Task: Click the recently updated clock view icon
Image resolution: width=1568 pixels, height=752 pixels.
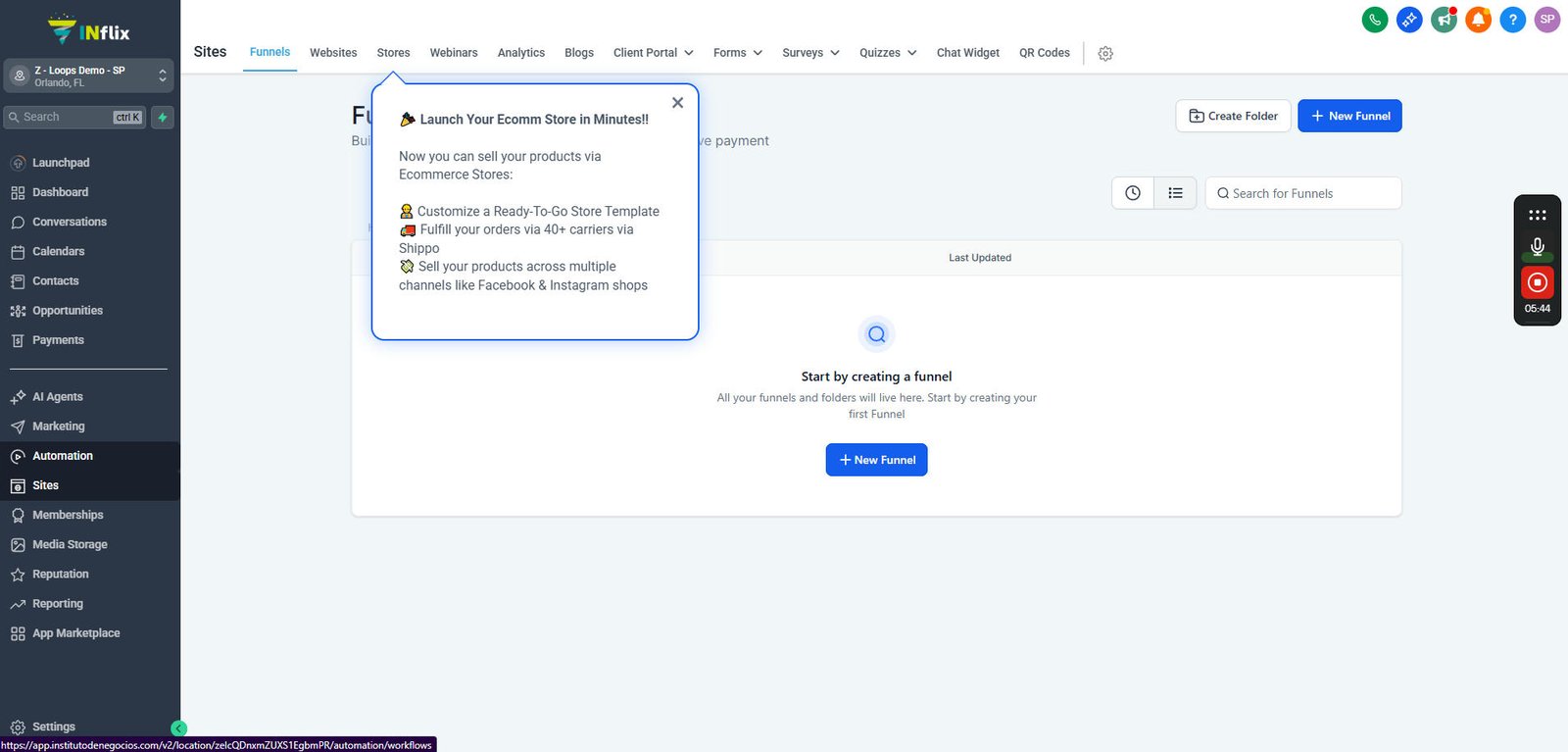Action: click(1133, 193)
